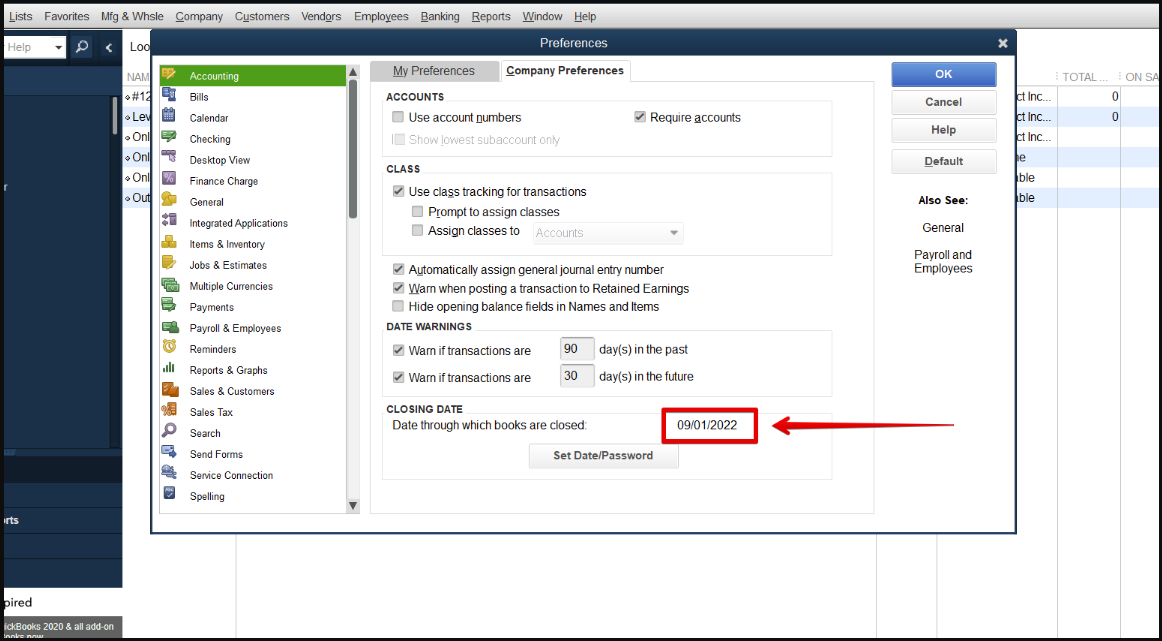The width and height of the screenshot is (1162, 641).
Task: Click Set Date/Password button
Action: tap(603, 456)
